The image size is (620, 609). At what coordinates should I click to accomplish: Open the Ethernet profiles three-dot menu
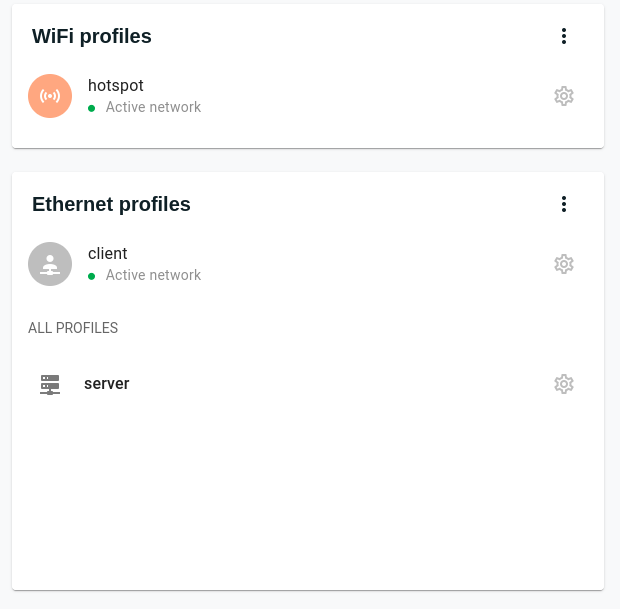[x=564, y=204]
